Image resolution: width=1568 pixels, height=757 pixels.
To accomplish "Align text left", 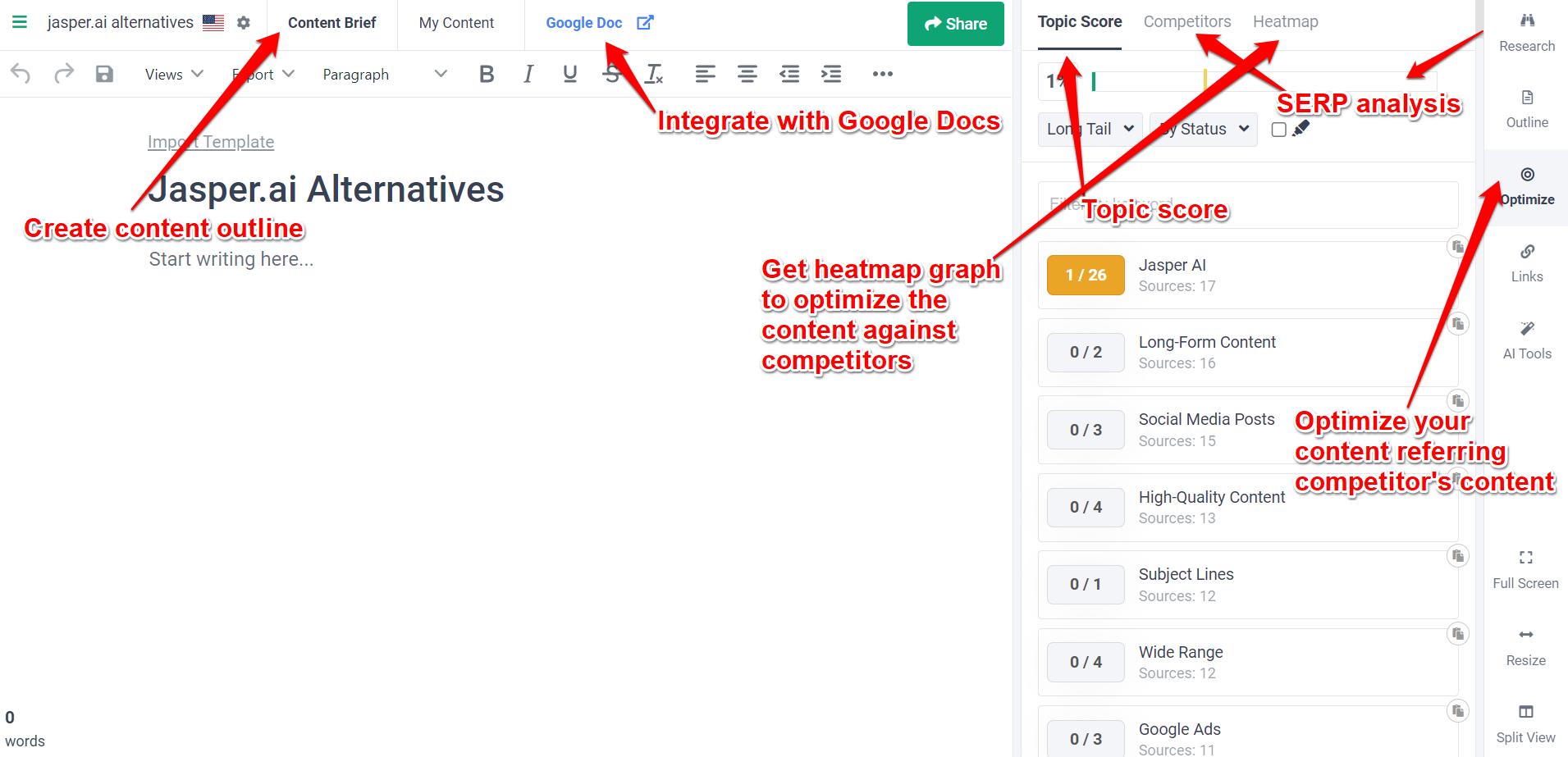I will pyautogui.click(x=705, y=74).
